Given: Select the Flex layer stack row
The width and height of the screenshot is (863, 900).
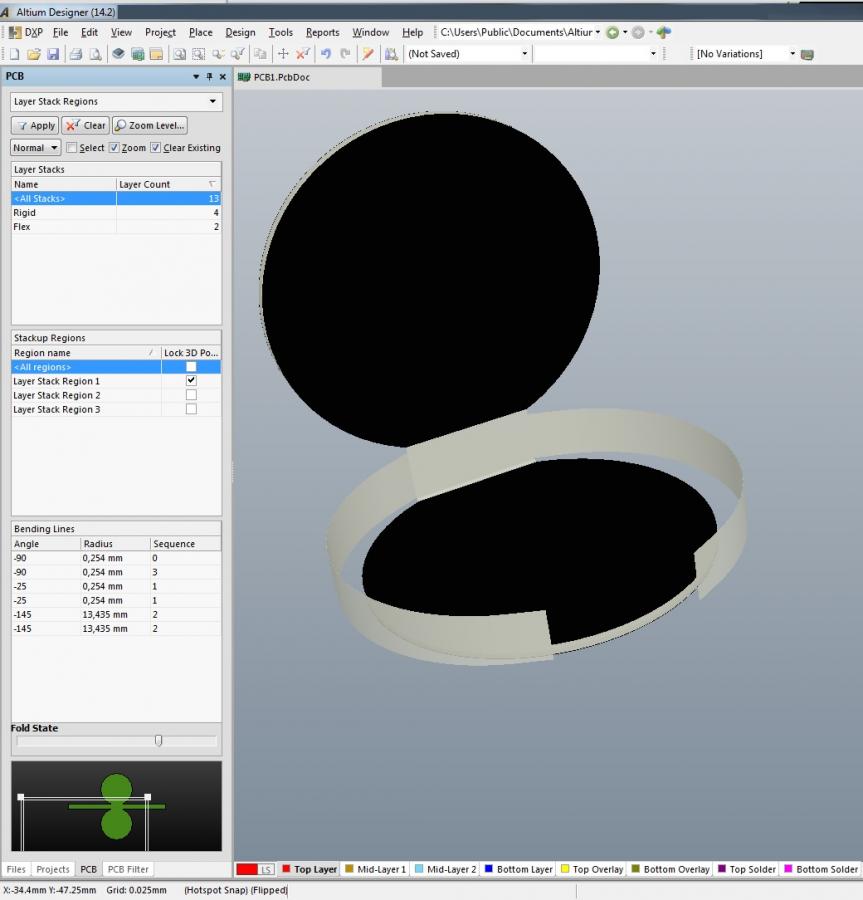Looking at the screenshot, I should (22, 227).
